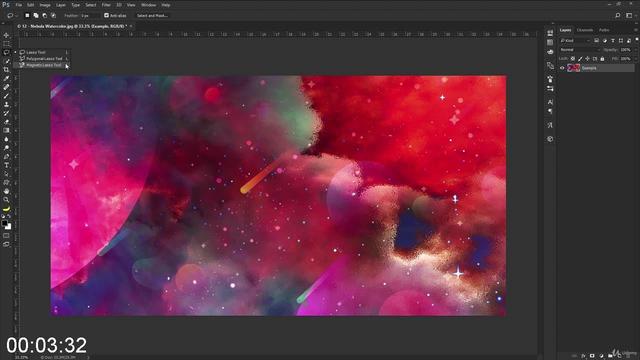Viewport: 640px width, 360px height.
Task: Switch to the Paths tab
Action: tap(604, 30)
